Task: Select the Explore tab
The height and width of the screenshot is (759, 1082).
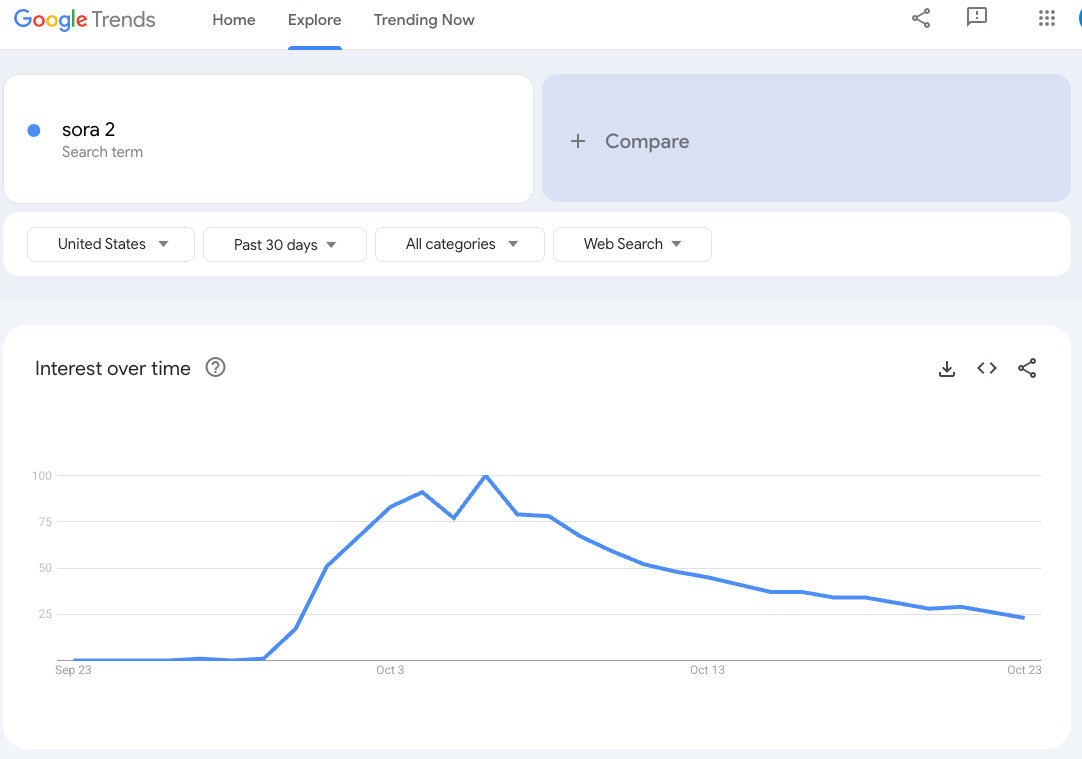Action: pyautogui.click(x=314, y=20)
